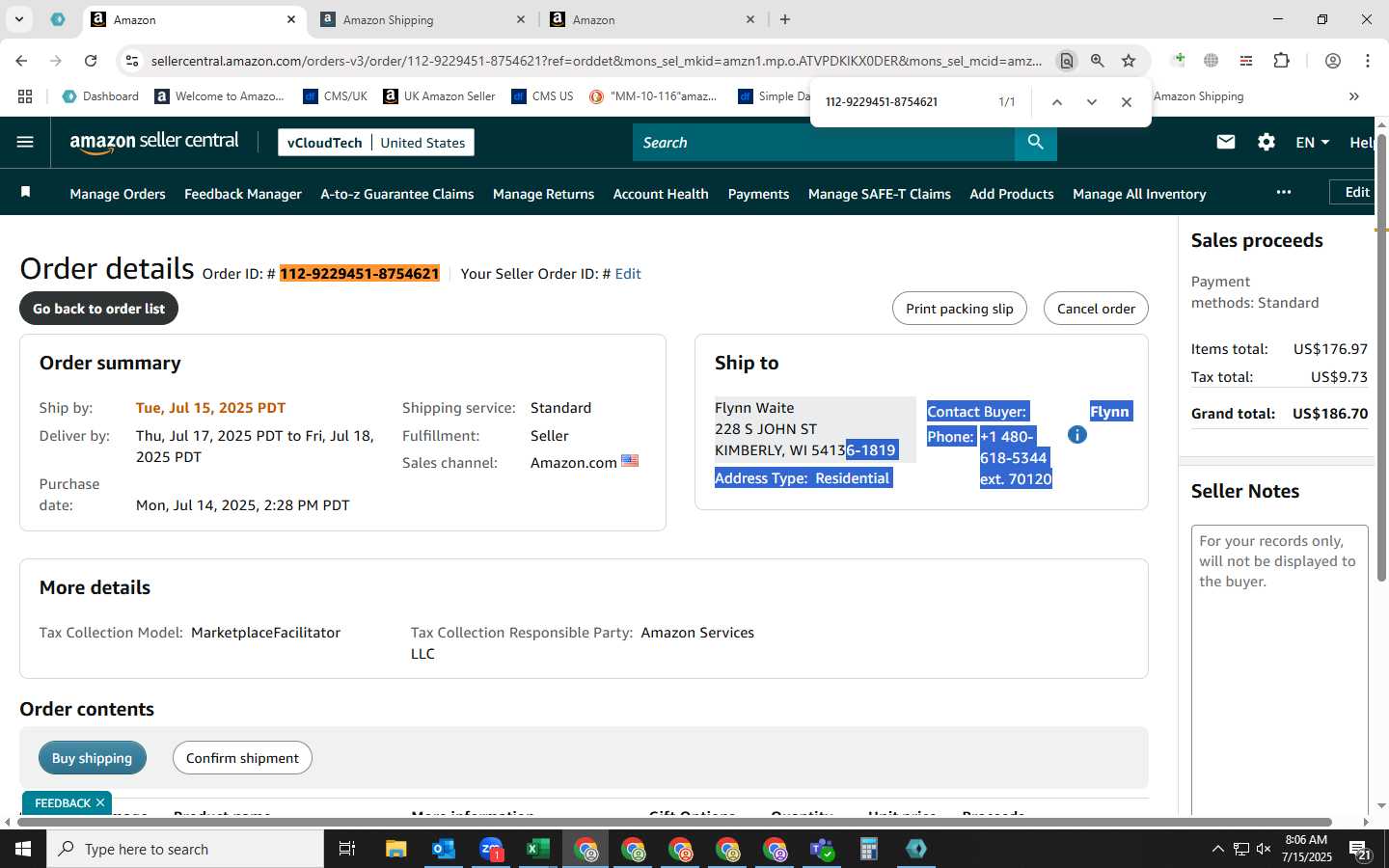The image size is (1389, 868).
Task: Open Feedback Manager menu item
Action: 243,194
